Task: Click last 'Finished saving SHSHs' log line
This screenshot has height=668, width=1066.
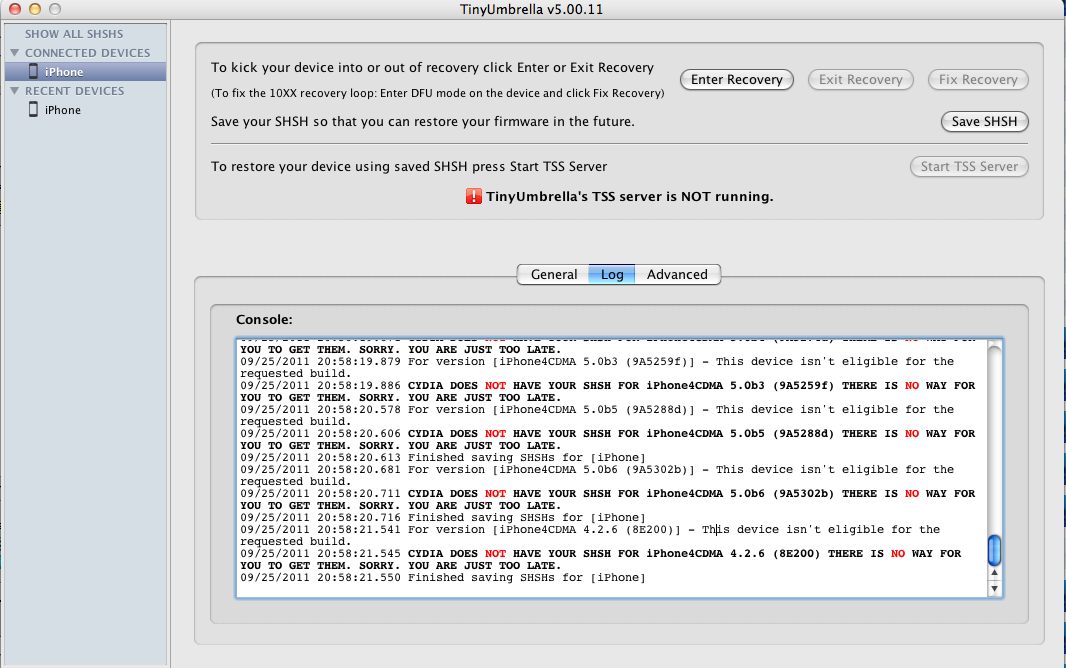Action: (x=443, y=578)
